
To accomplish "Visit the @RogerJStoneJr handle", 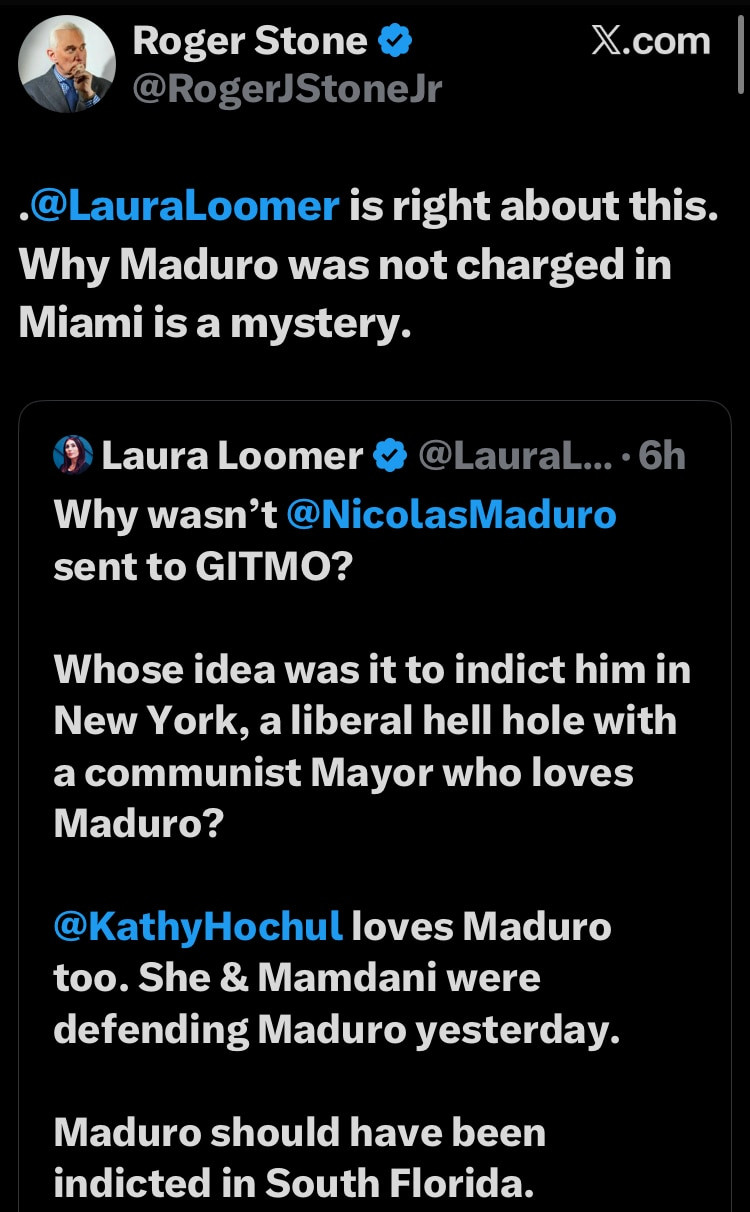I will 287,88.
